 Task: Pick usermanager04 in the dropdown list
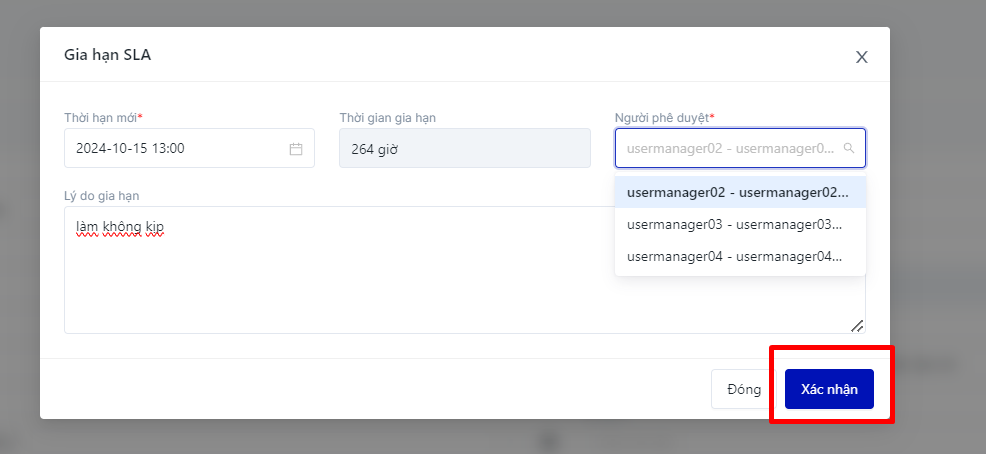point(735,256)
